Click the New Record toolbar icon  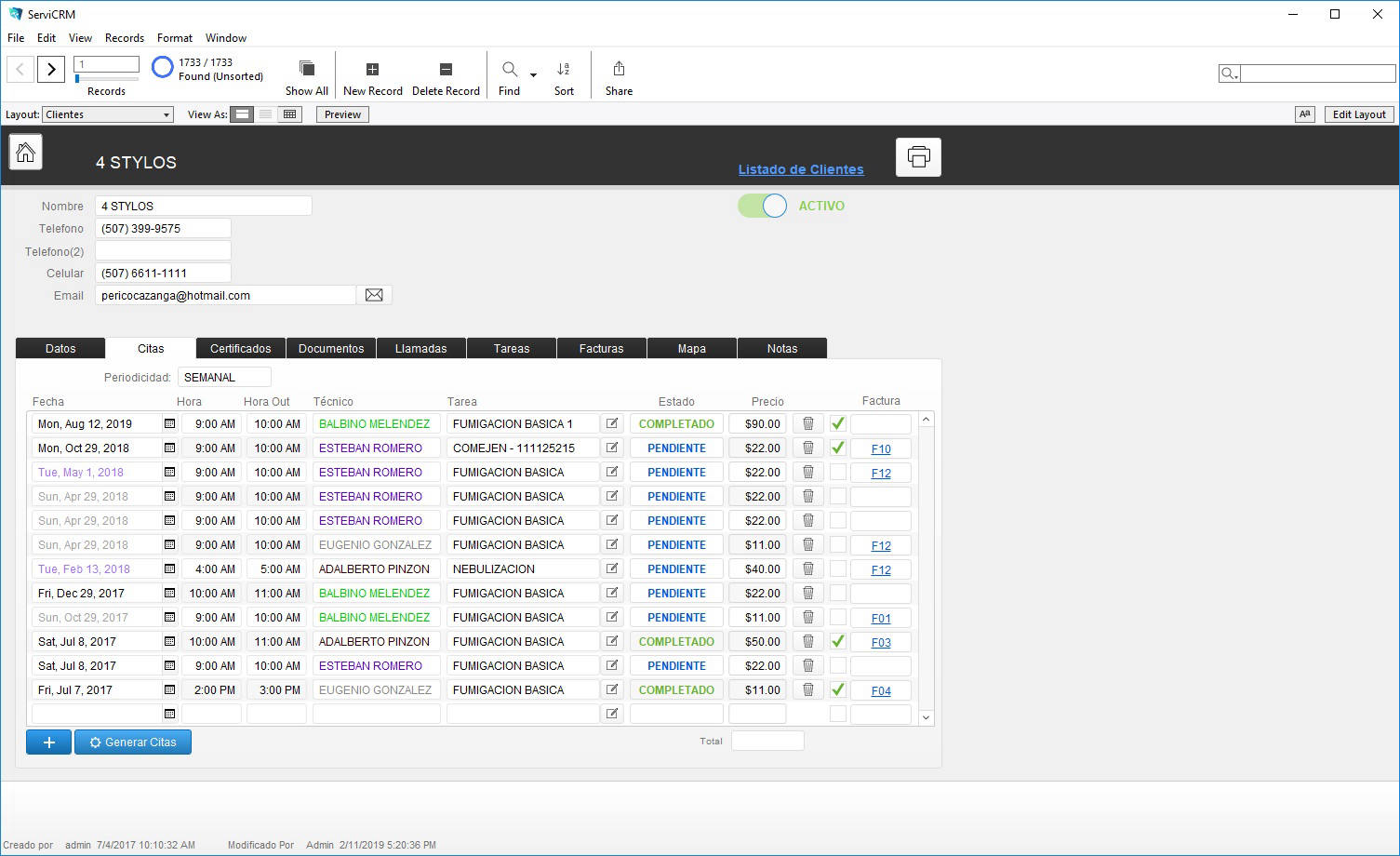[372, 69]
